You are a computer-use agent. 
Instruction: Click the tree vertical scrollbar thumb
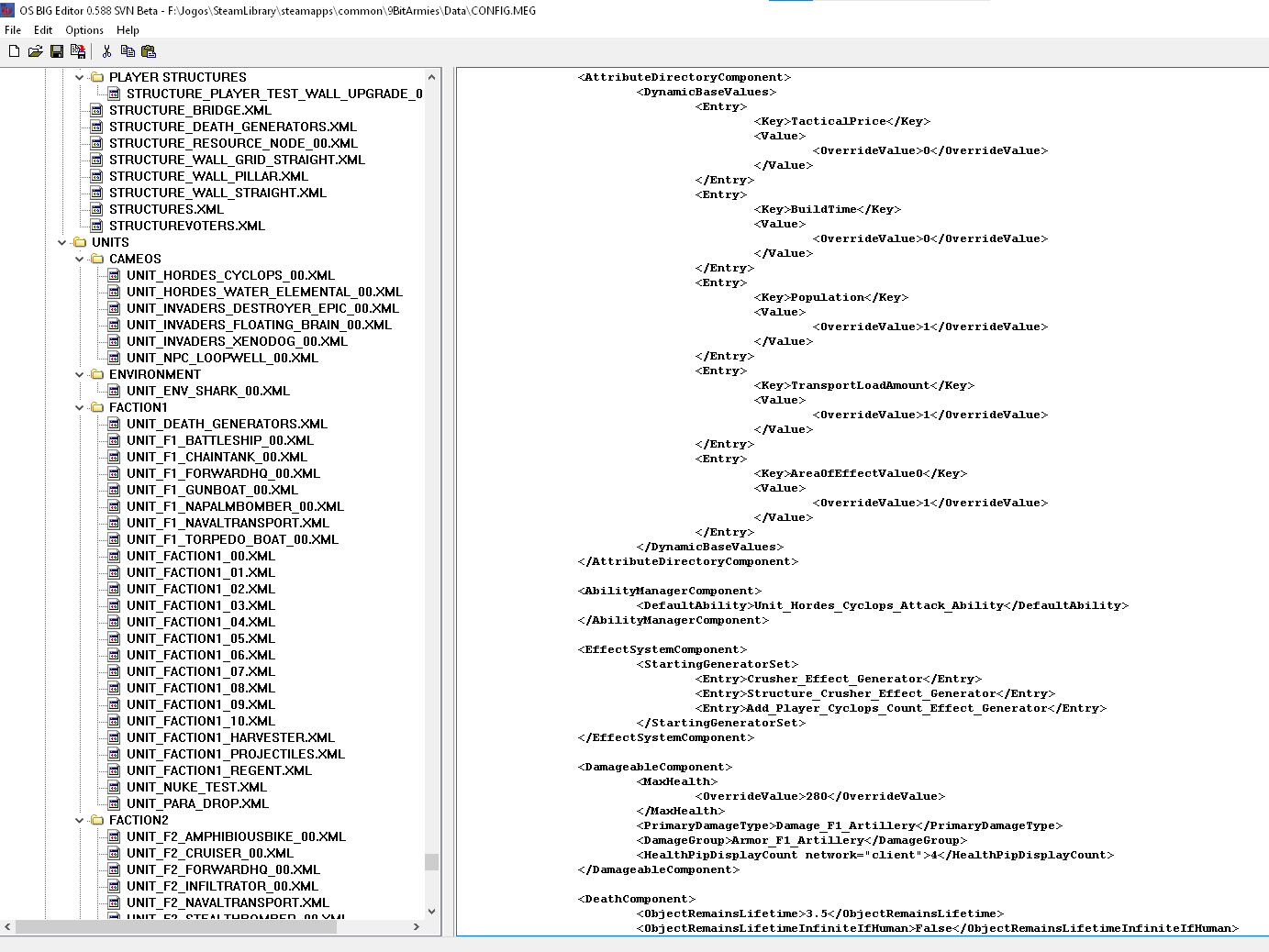pyautogui.click(x=431, y=861)
